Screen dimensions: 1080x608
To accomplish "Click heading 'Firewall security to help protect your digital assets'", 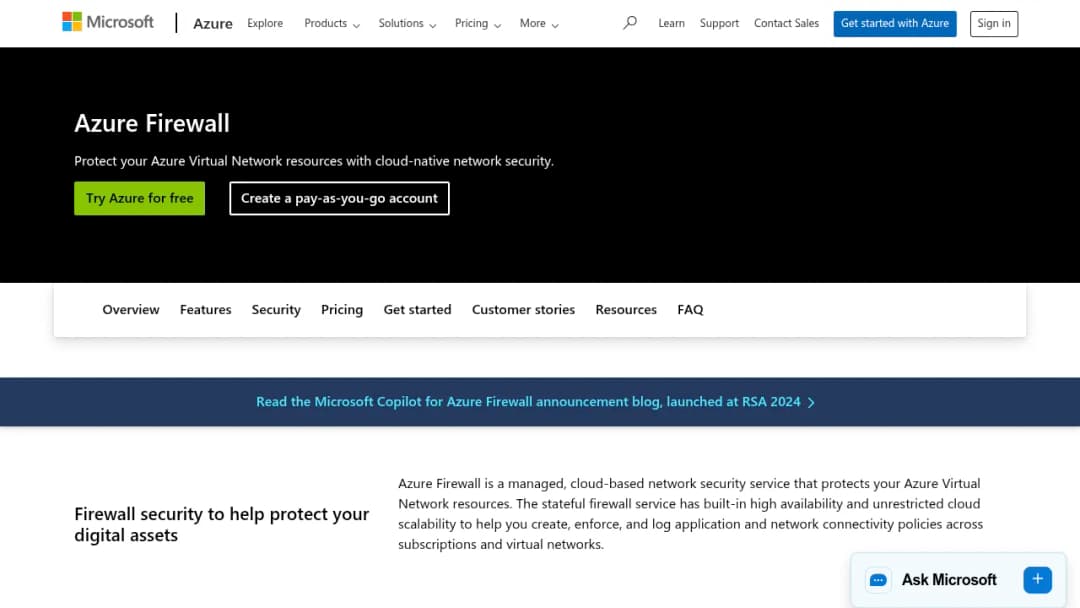I will click(222, 525).
